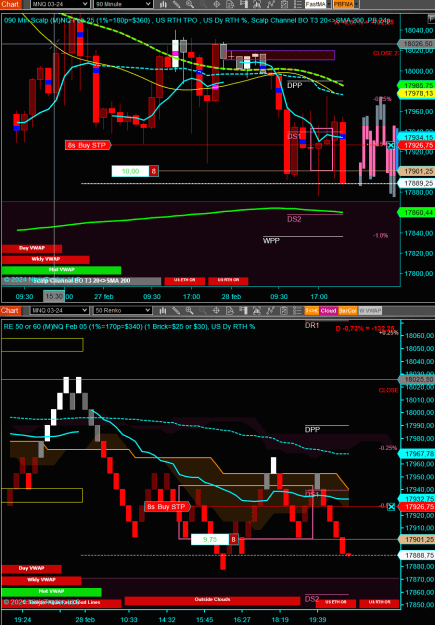Viewport: 435px width, 625px height.
Task: Toggle the Cloud button in bottom toolbar
Action: [x=328, y=310]
